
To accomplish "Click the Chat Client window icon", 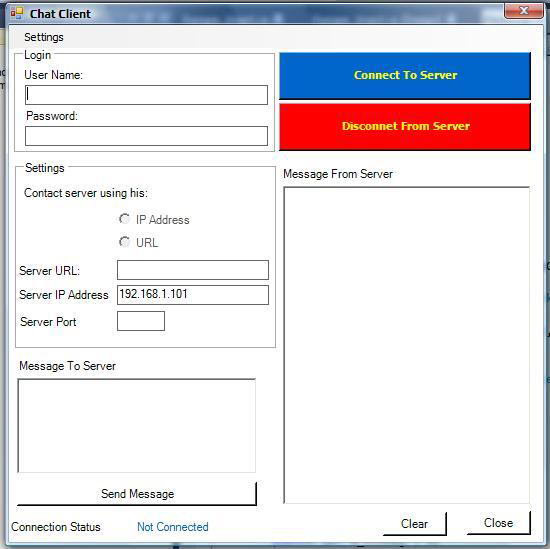I will (16, 13).
